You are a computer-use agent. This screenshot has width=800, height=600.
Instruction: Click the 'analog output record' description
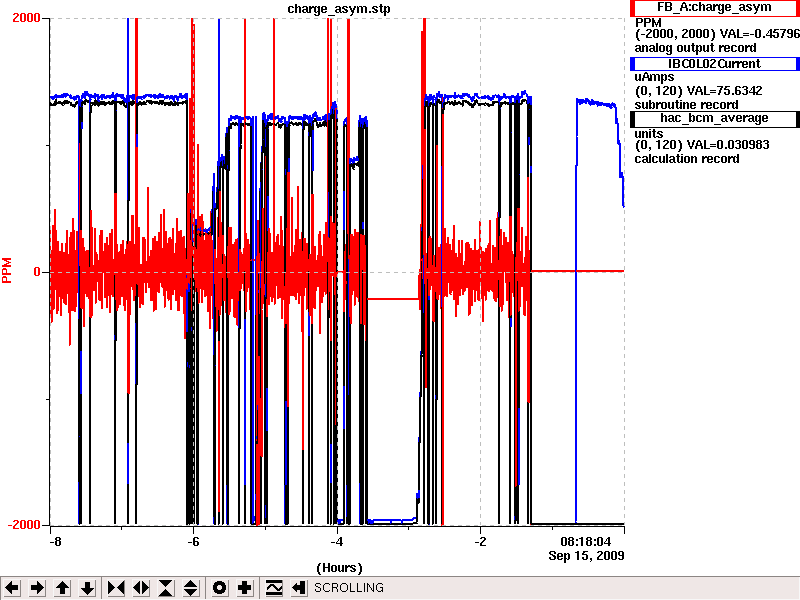pos(695,48)
